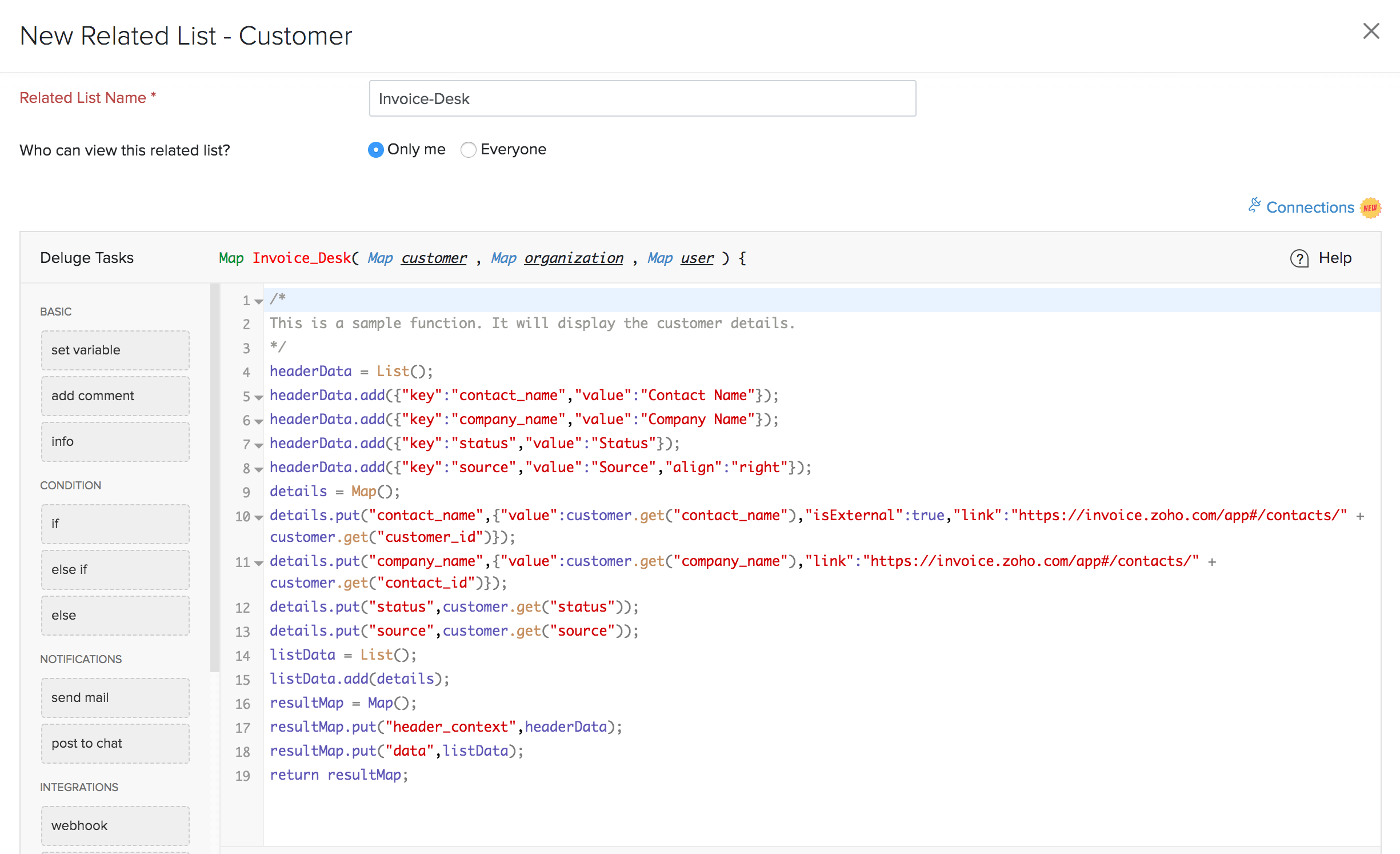Click the Help question mark icon
This screenshot has width=1400, height=854.
coord(1299,258)
